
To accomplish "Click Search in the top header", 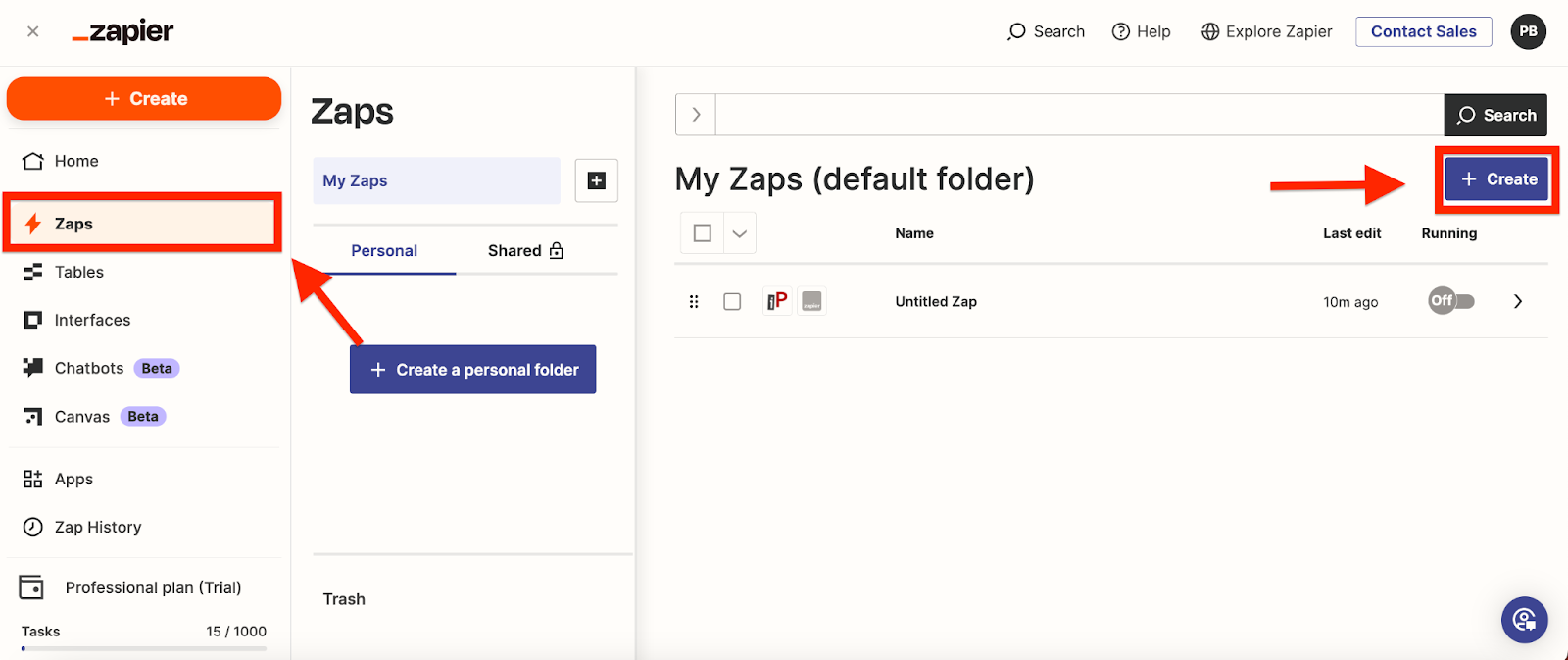I will coord(1046,31).
